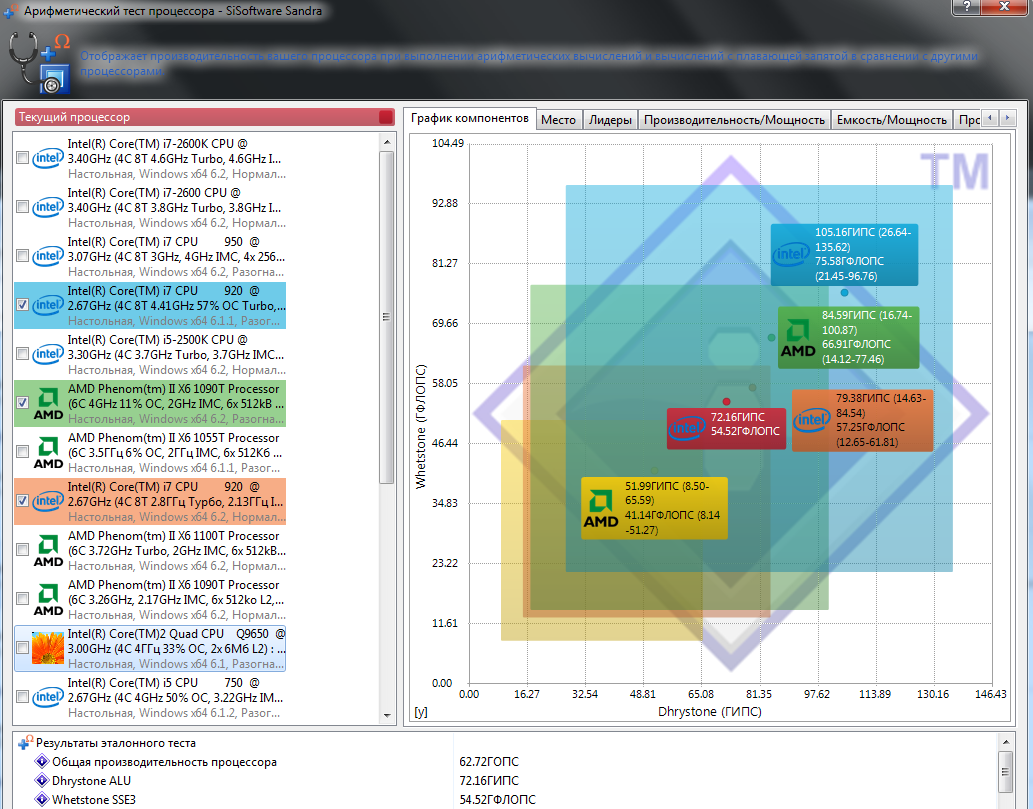
Task: Tick the Phenom II X6 1055T checkbox
Action: click(x=22, y=452)
